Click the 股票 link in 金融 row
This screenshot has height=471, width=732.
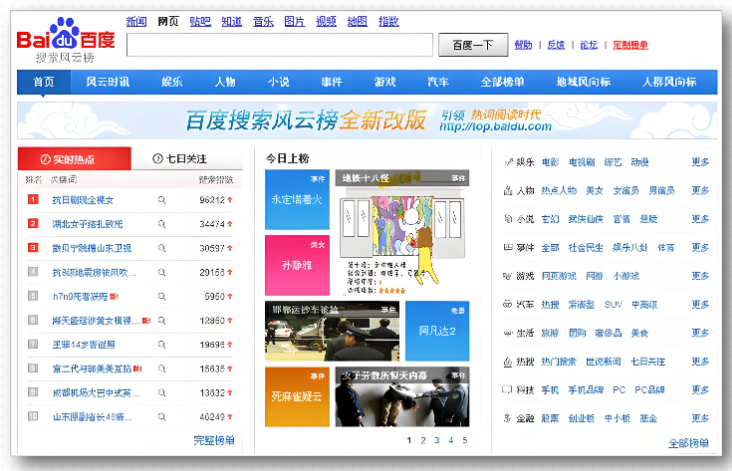pos(550,418)
